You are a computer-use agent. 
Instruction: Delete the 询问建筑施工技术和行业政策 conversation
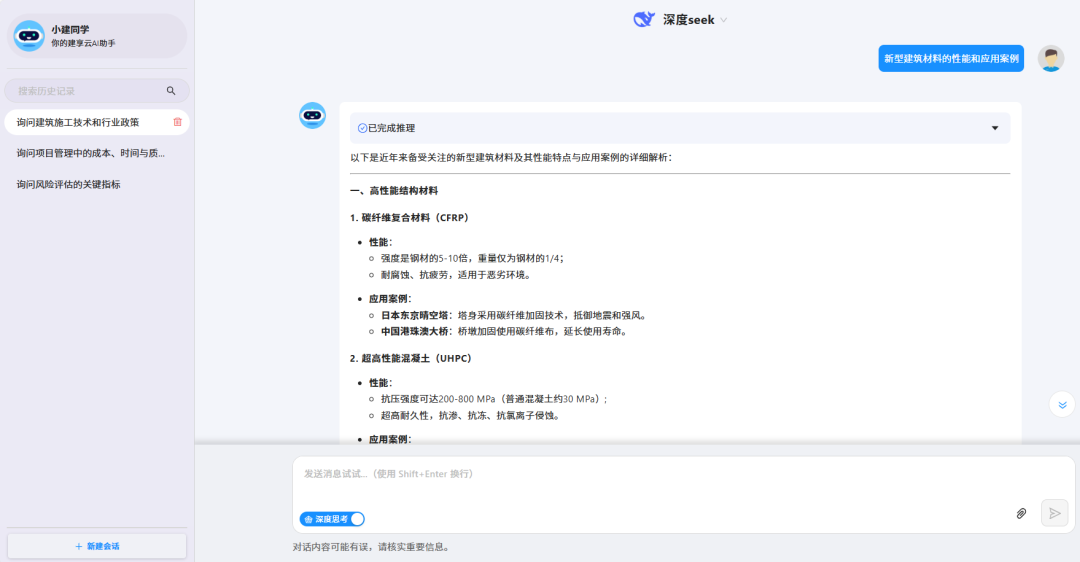(177, 122)
